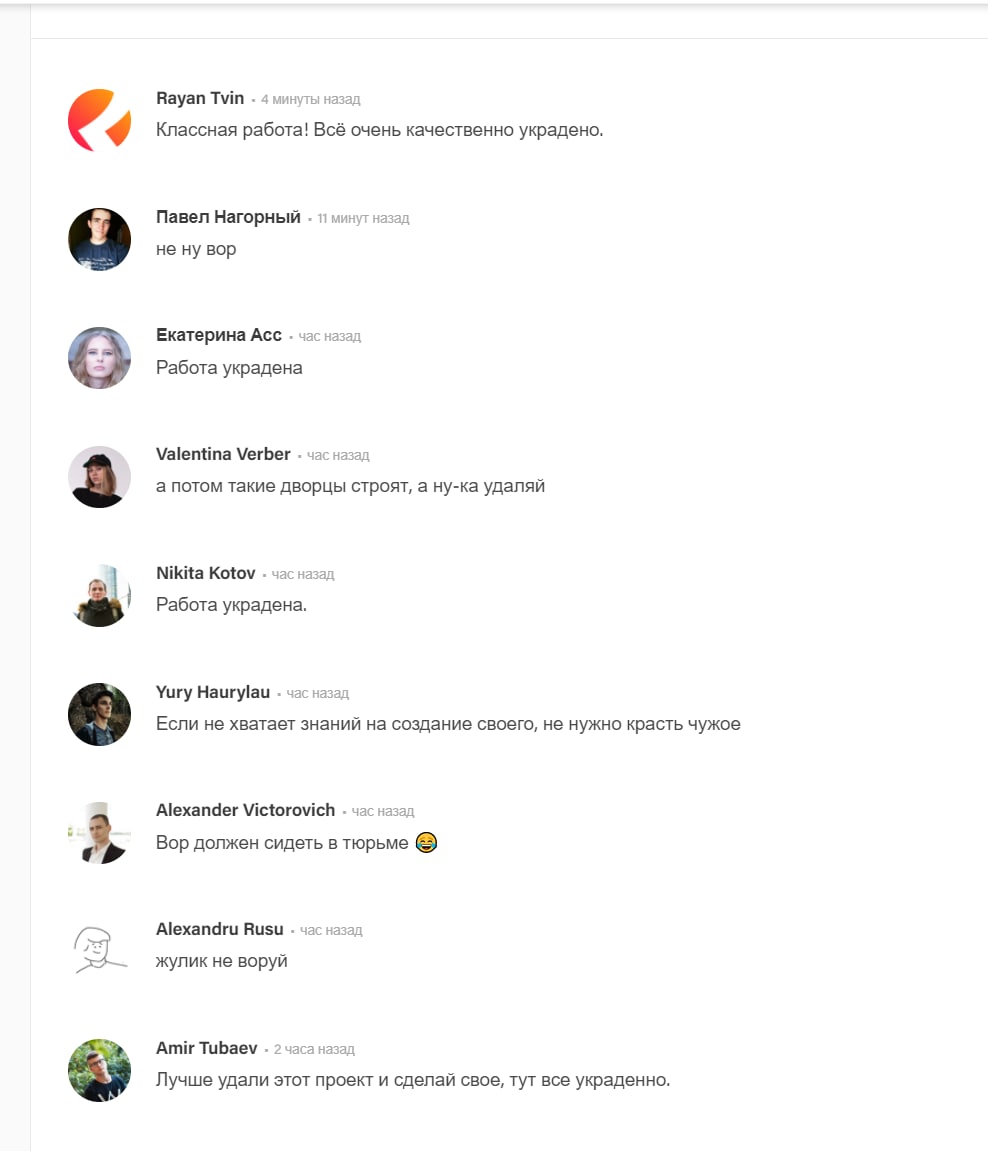Select Valentina Verber's avatar image
This screenshot has width=988, height=1151.
[99, 476]
